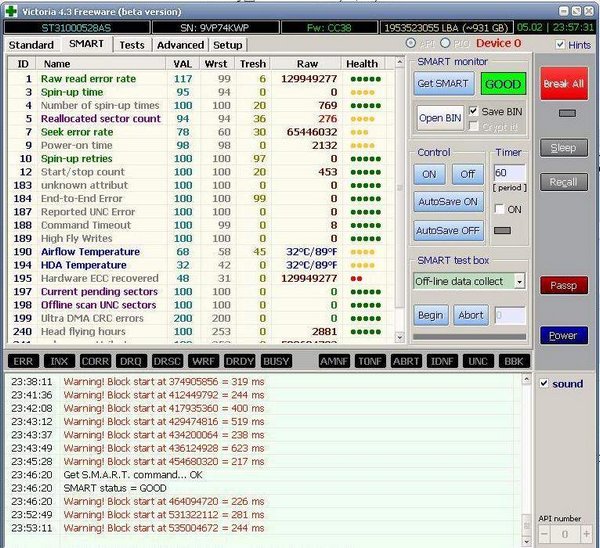Click the BUSY status indicator
The height and width of the screenshot is (548, 600).
click(275, 360)
